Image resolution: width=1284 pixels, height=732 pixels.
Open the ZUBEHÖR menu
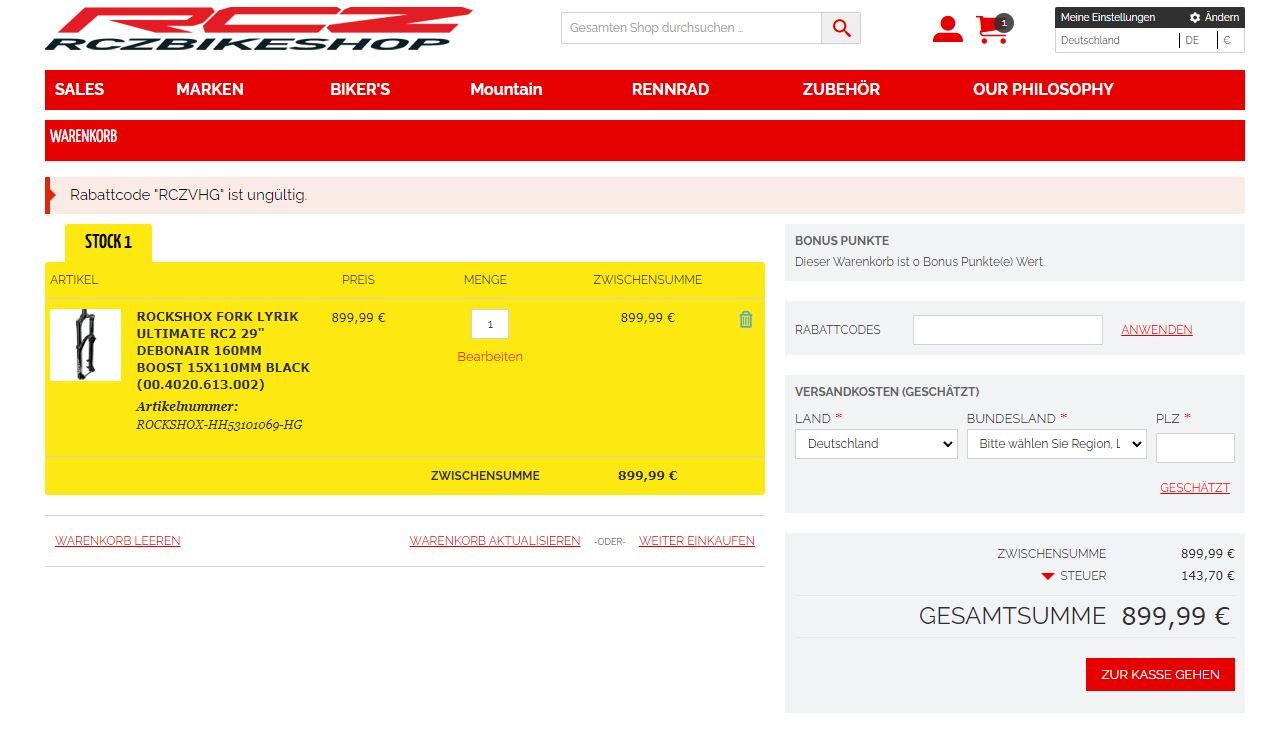(x=841, y=89)
